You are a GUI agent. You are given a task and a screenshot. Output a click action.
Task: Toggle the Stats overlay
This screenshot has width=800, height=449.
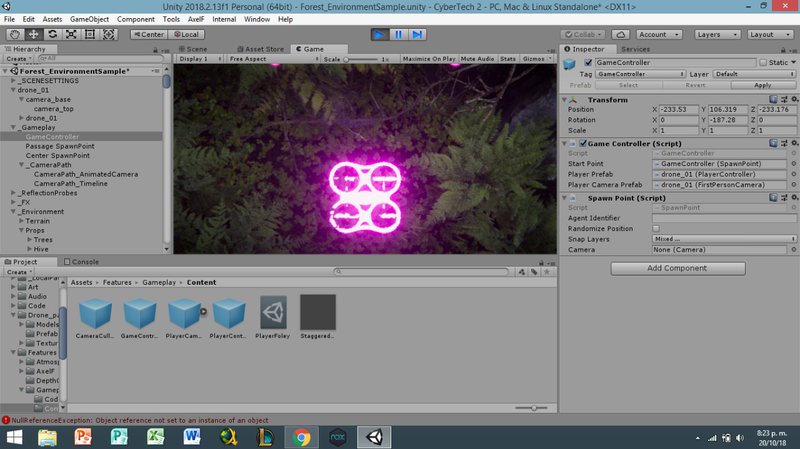[x=508, y=59]
